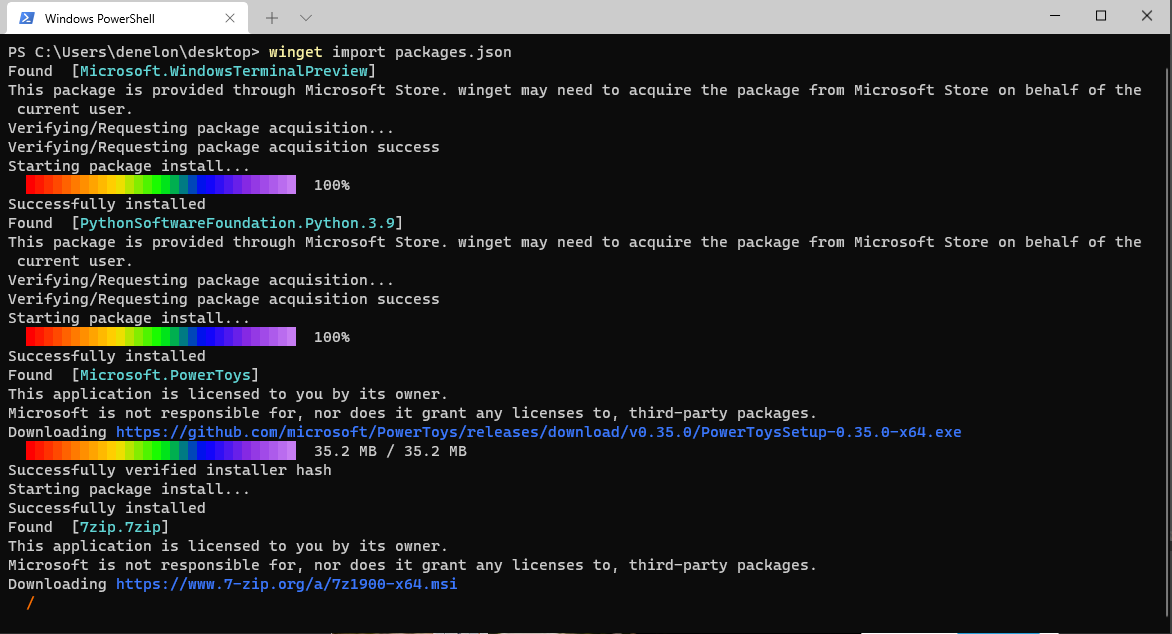
Task: Close the Windows PowerShell tab
Action: [x=230, y=17]
